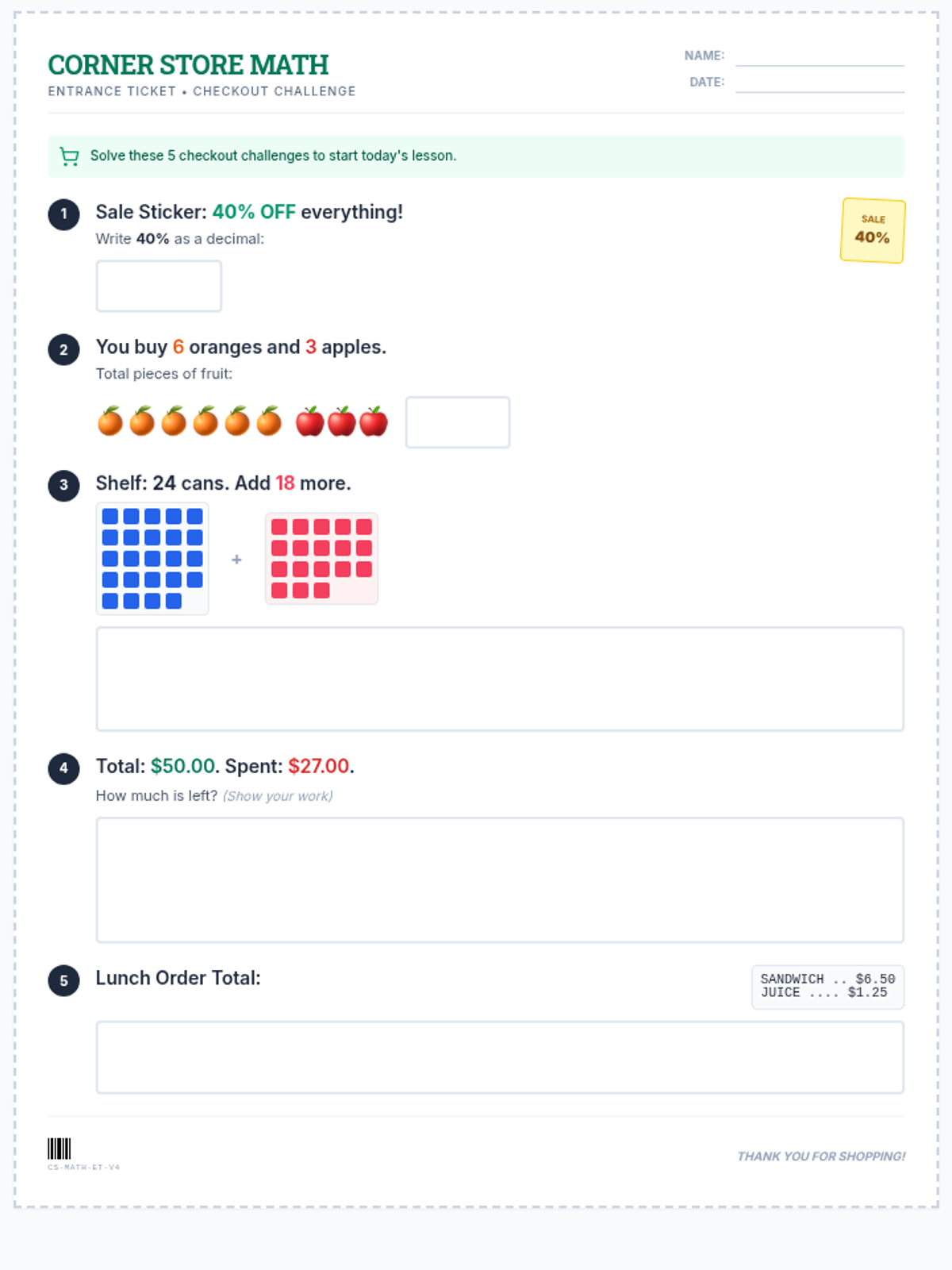Click the Lunch Order Total answer box
The width and height of the screenshot is (952, 1270).
500,1057
